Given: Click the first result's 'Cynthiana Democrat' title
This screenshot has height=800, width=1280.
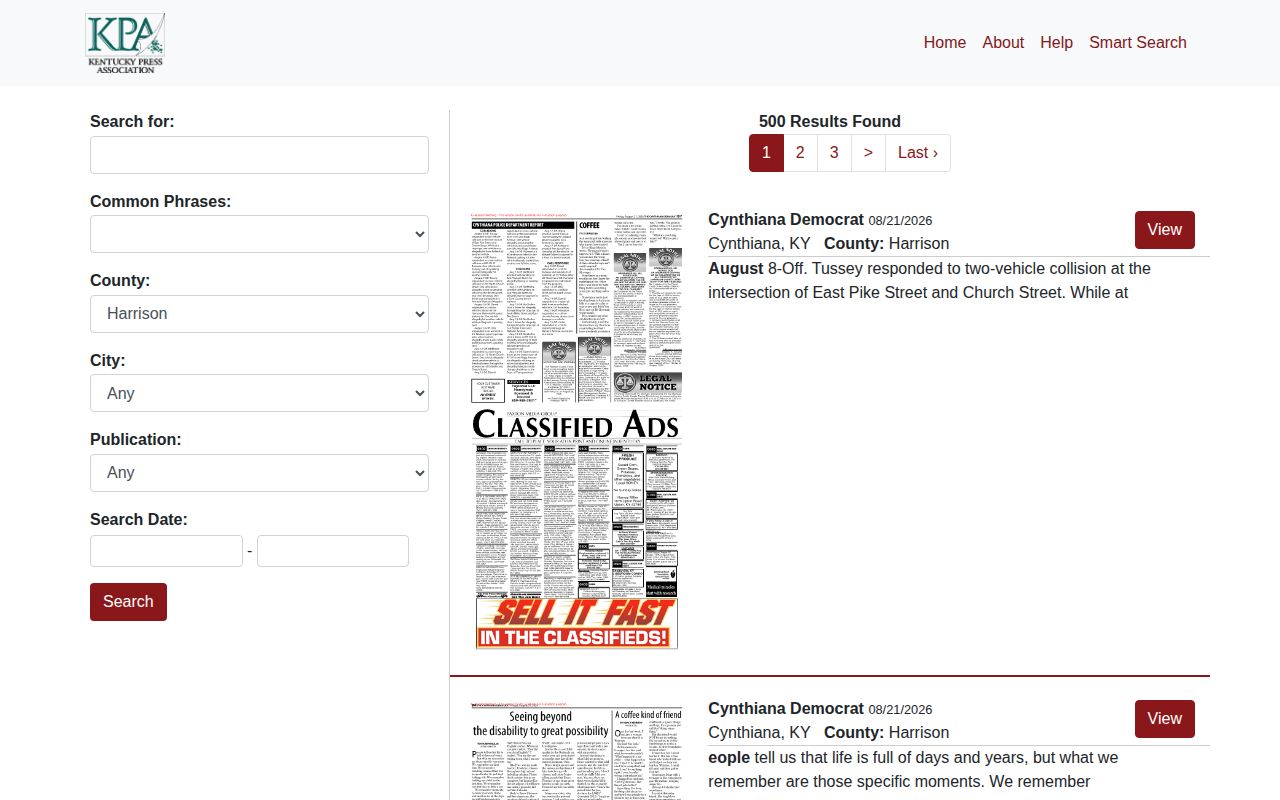Looking at the screenshot, I should tap(786, 219).
